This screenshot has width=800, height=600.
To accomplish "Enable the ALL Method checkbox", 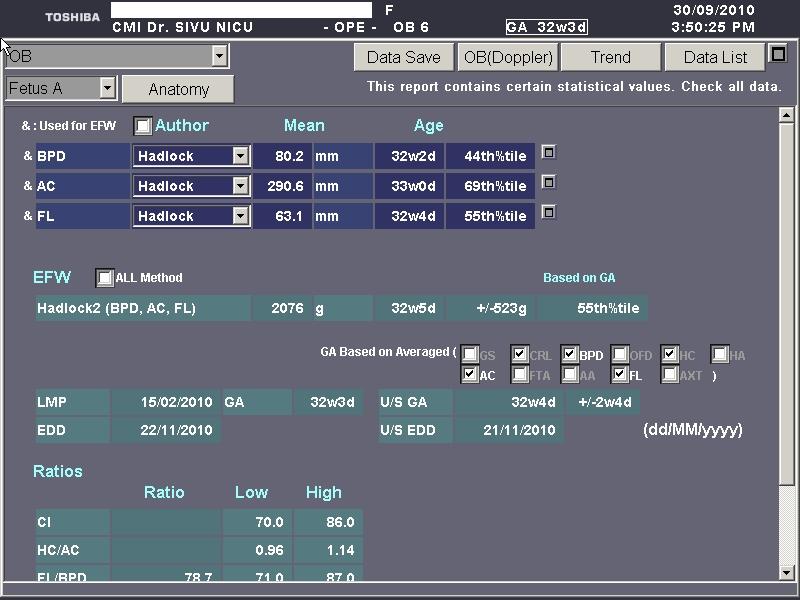I will (104, 278).
